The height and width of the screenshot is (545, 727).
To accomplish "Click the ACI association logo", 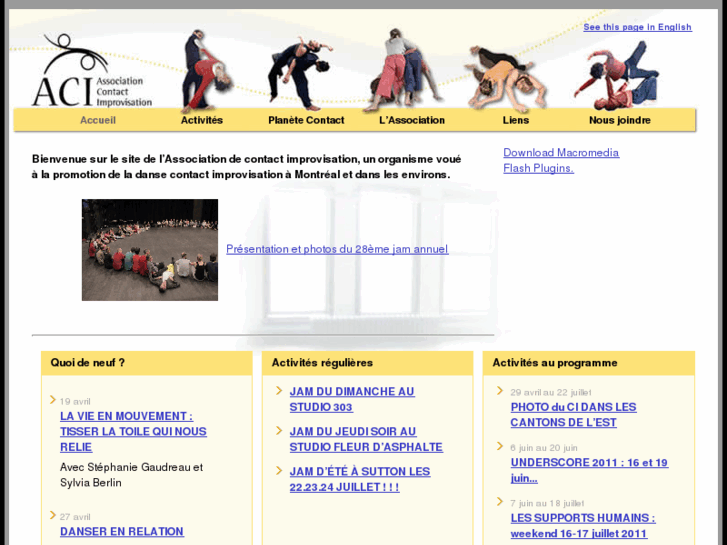I will [92, 71].
